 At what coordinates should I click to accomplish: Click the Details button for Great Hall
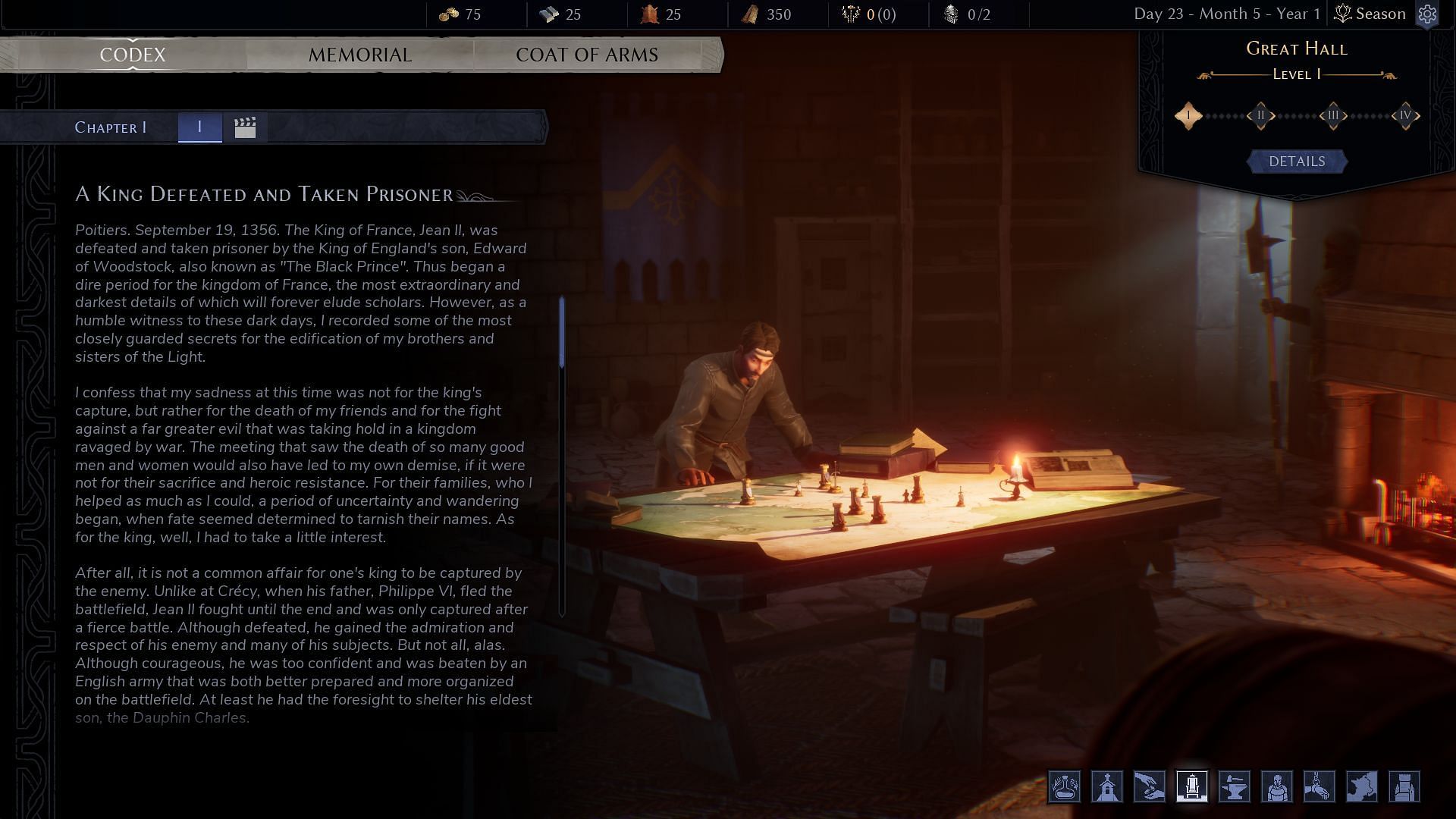[1296, 161]
